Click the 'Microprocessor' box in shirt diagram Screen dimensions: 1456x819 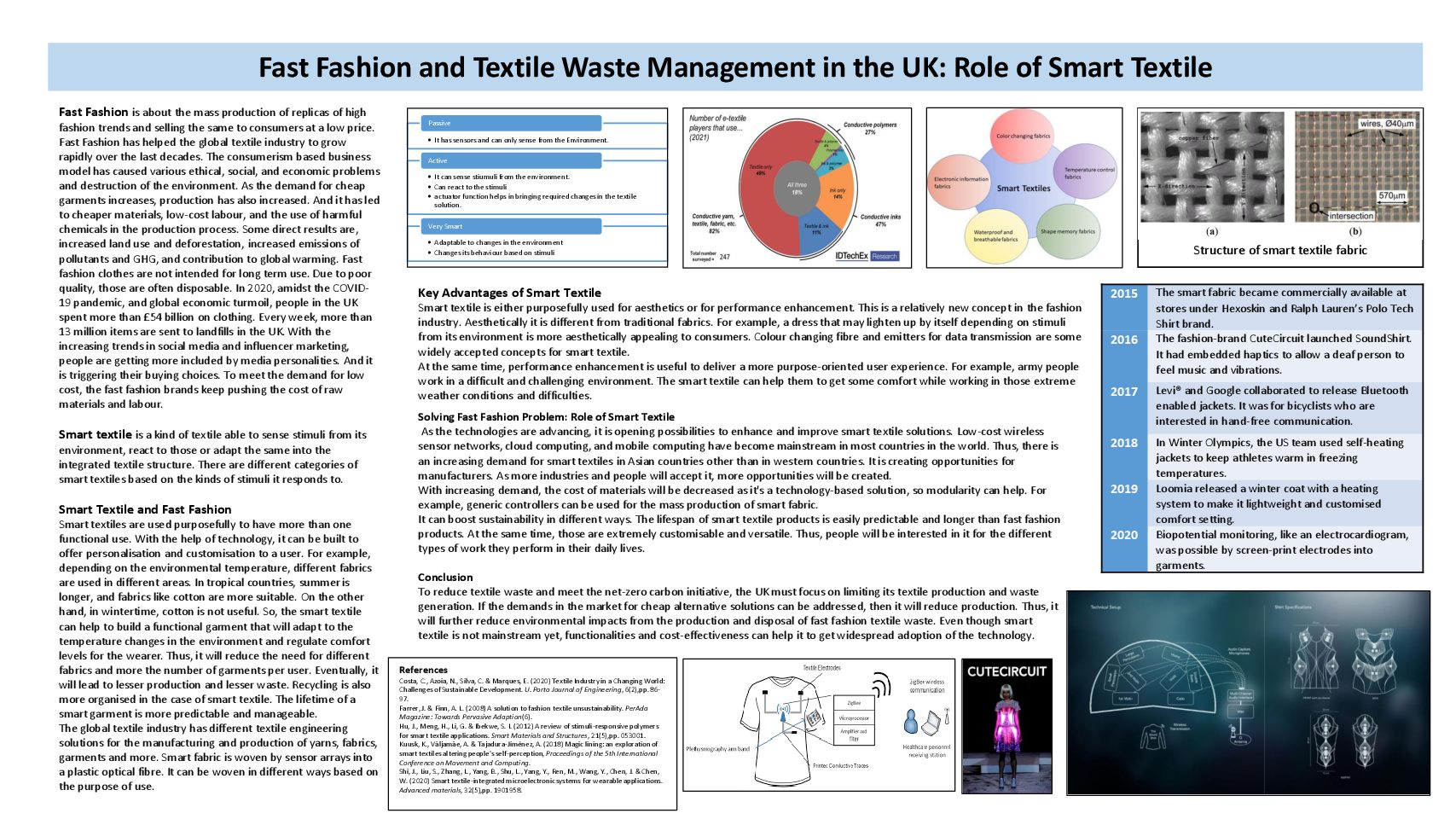pos(854,717)
